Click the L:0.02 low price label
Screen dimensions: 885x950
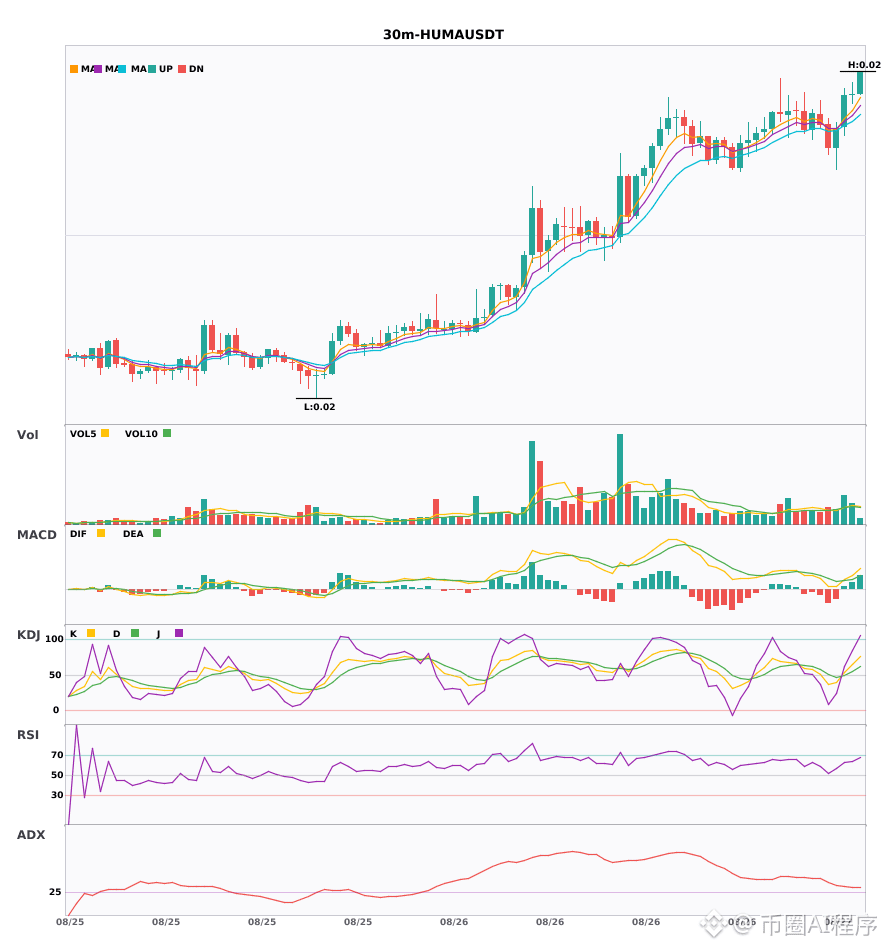(319, 407)
